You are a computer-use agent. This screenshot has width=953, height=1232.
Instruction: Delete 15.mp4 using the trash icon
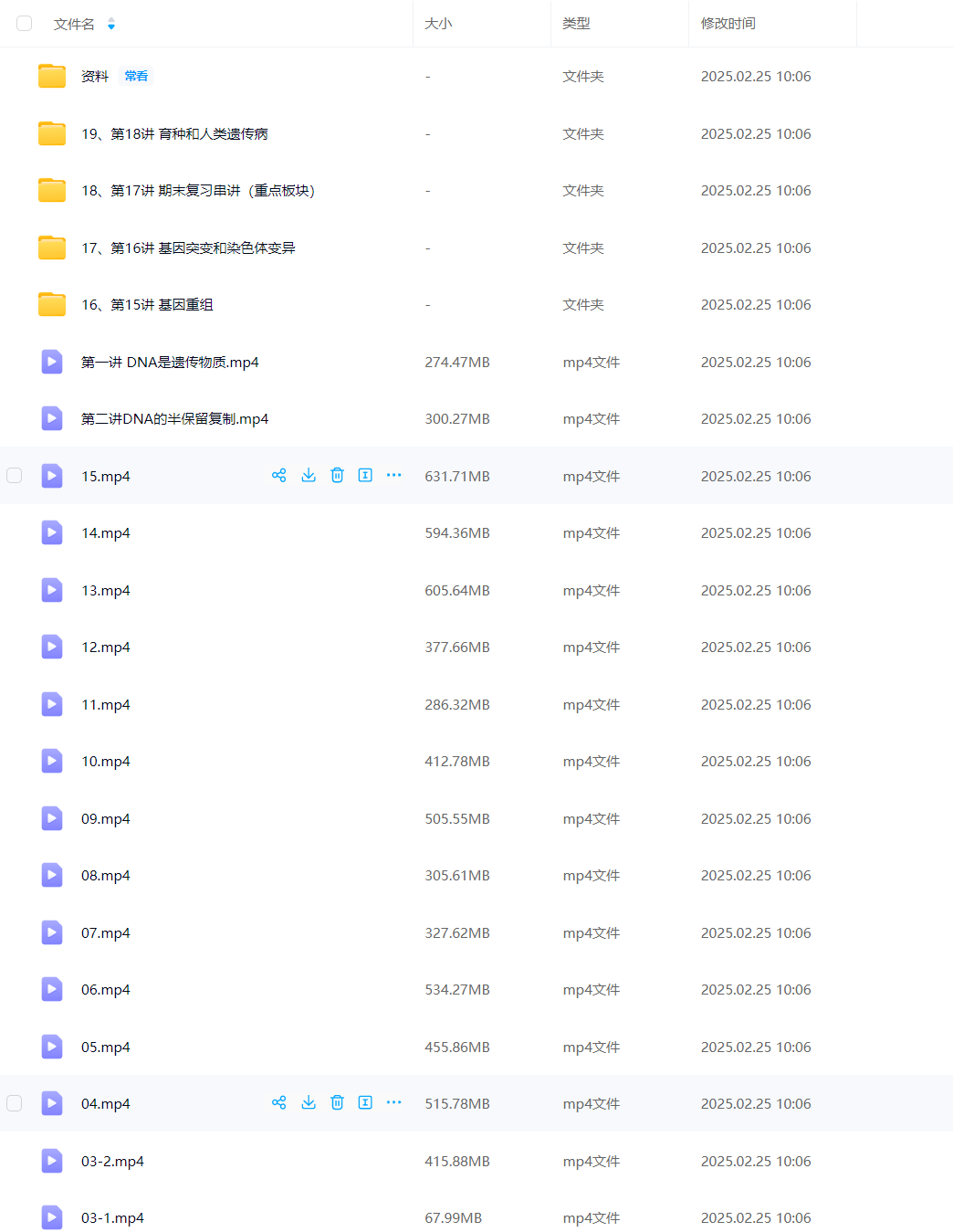pos(337,475)
